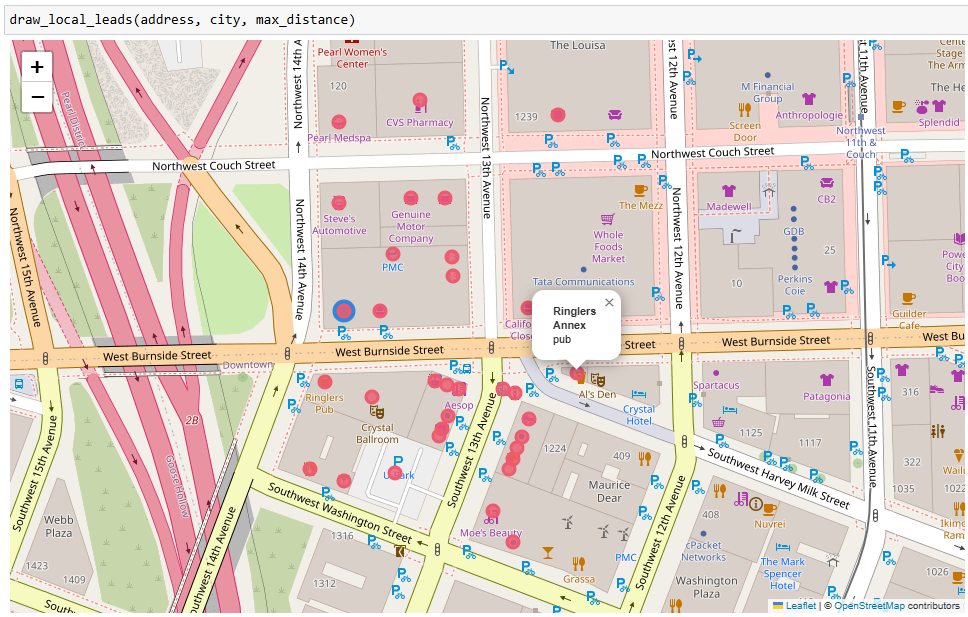Click the marker above Steve's Automotive
The width and height of the screenshot is (968, 617).
tap(339, 203)
